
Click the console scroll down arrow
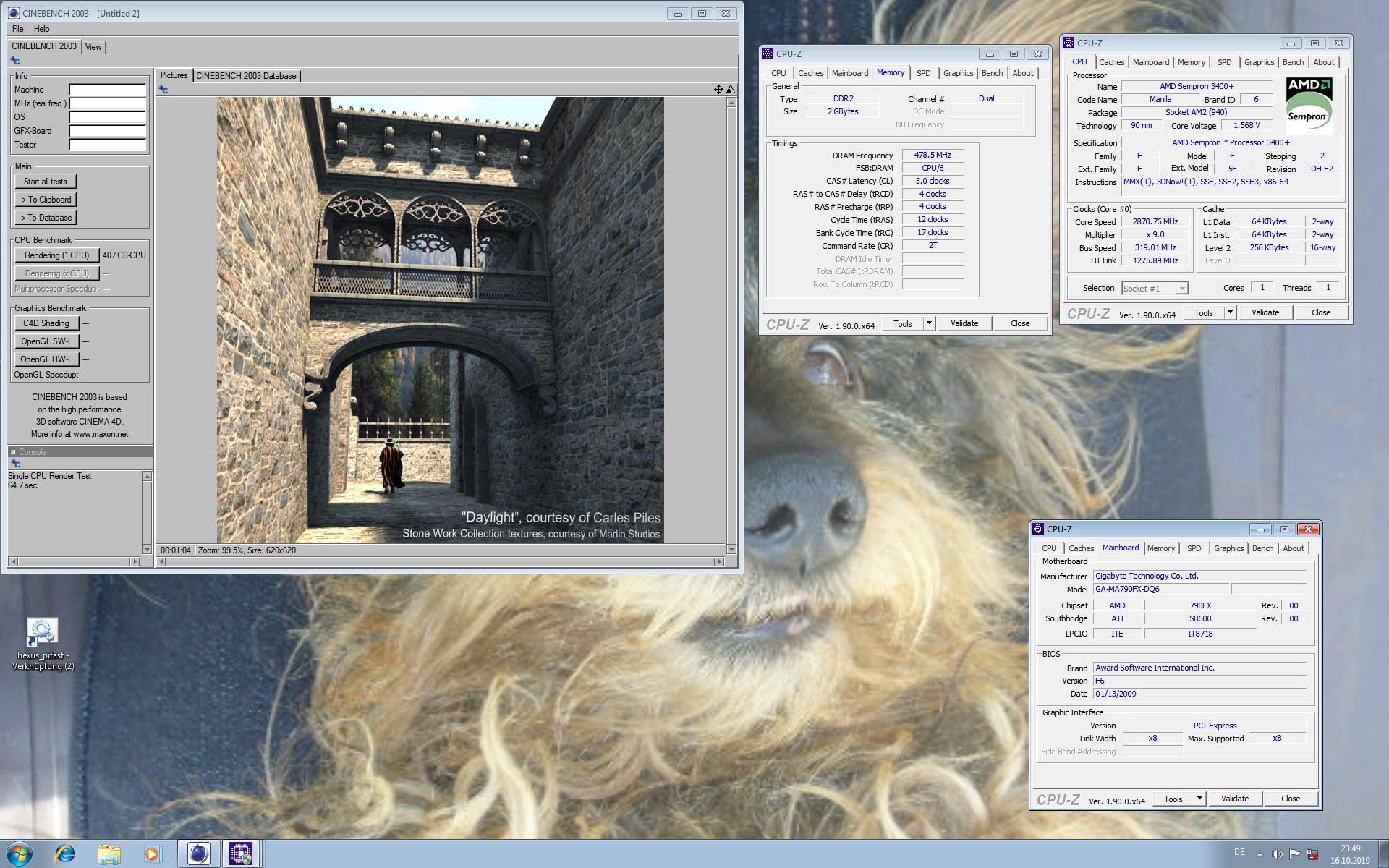pyautogui.click(x=147, y=550)
